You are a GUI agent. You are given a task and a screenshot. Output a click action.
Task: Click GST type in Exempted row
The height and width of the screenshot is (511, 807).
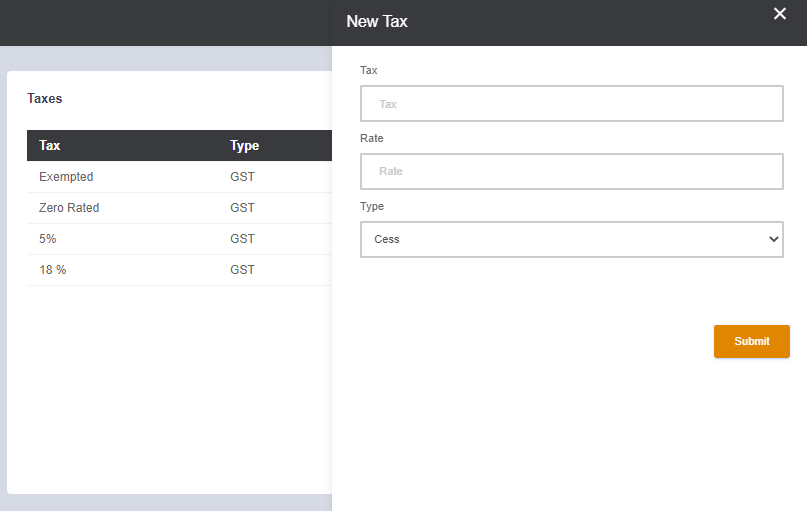click(242, 177)
